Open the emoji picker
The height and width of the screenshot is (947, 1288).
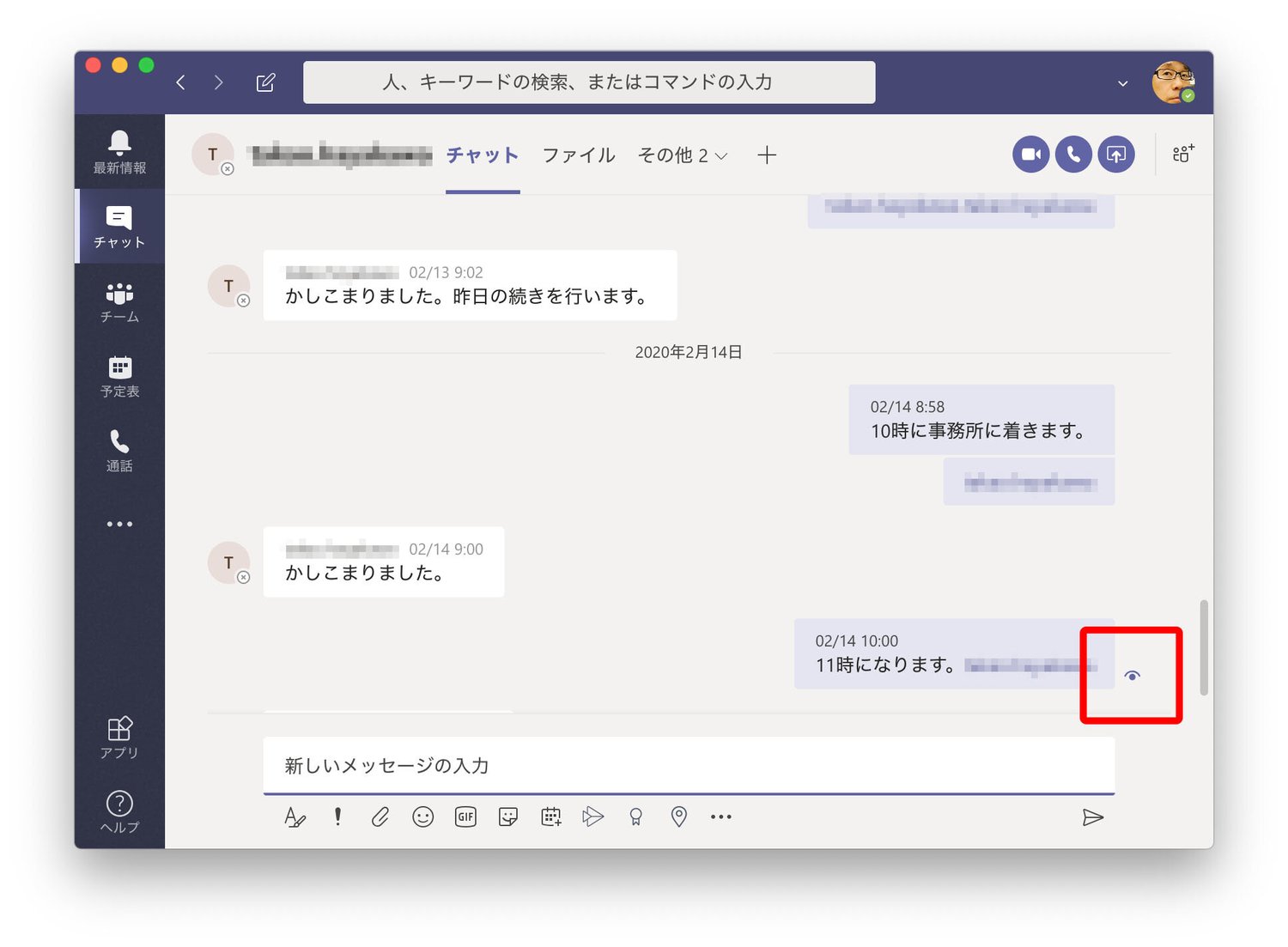pyautogui.click(x=422, y=816)
